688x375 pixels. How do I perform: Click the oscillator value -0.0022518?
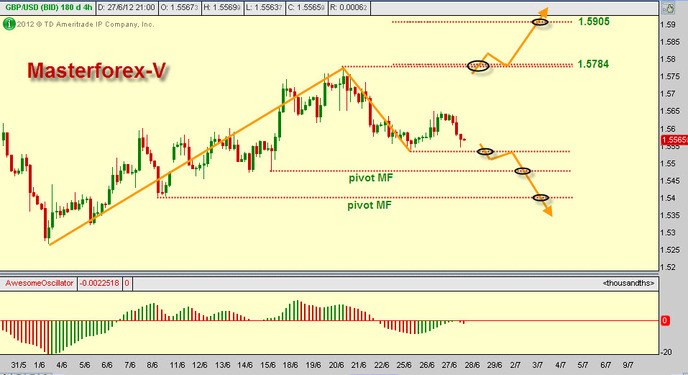[x=99, y=283]
